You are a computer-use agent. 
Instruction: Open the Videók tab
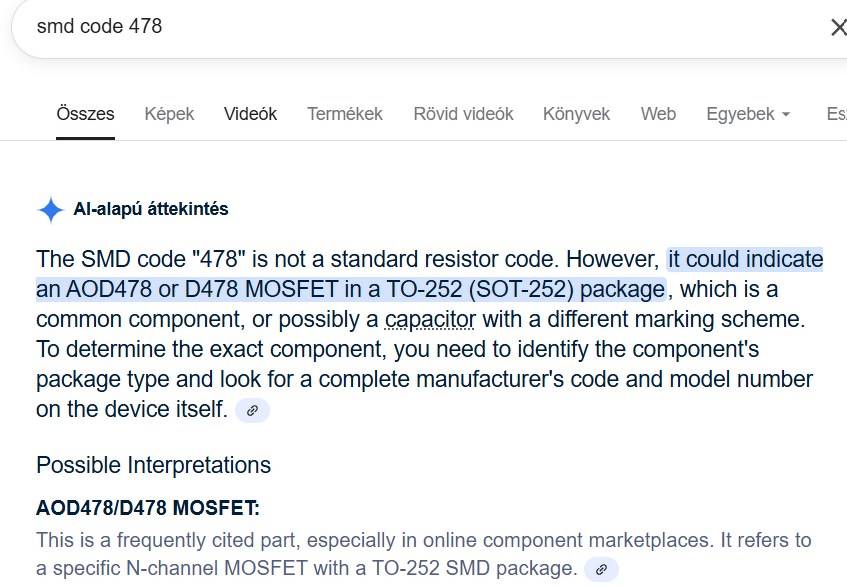250,114
